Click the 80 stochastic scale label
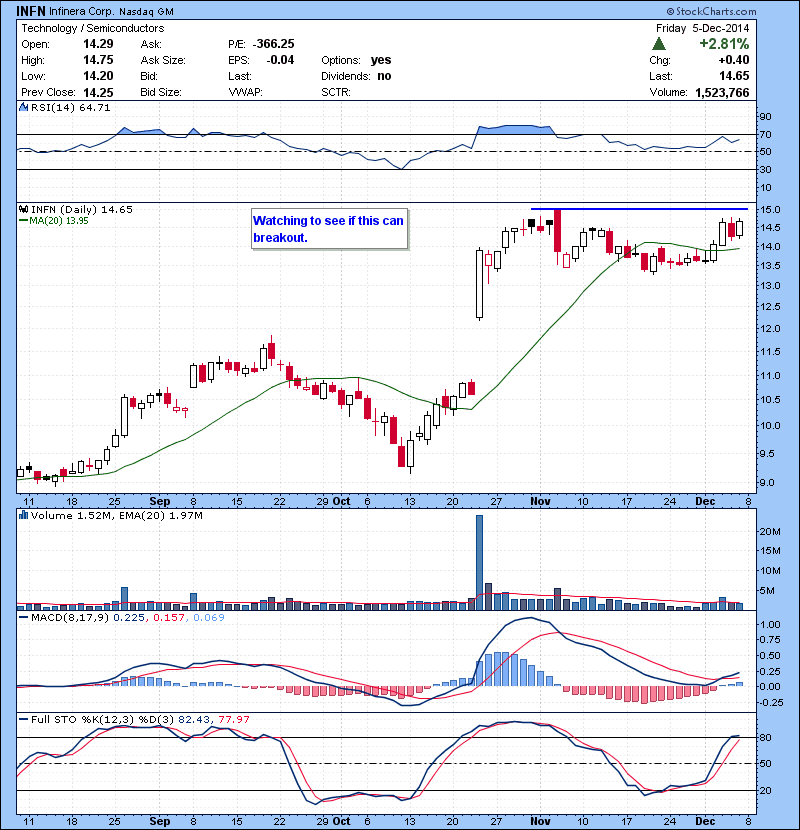 766,737
